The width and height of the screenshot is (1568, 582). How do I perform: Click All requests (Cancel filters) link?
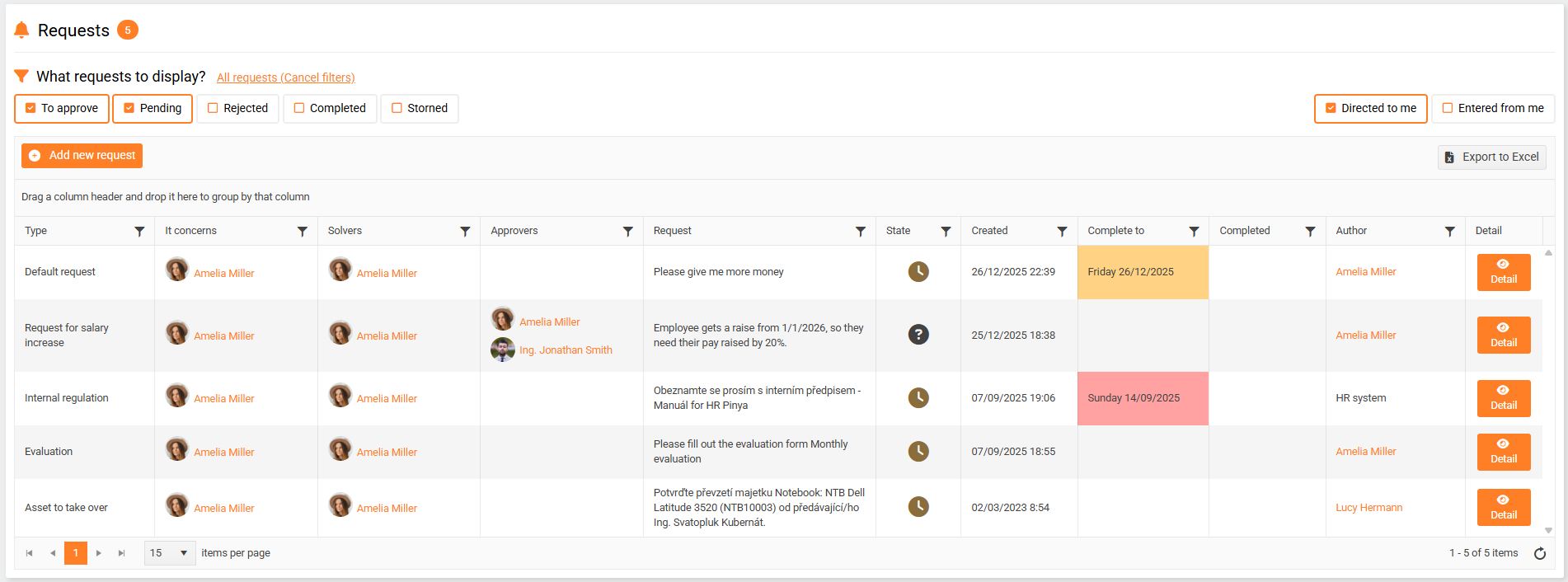pyautogui.click(x=285, y=77)
